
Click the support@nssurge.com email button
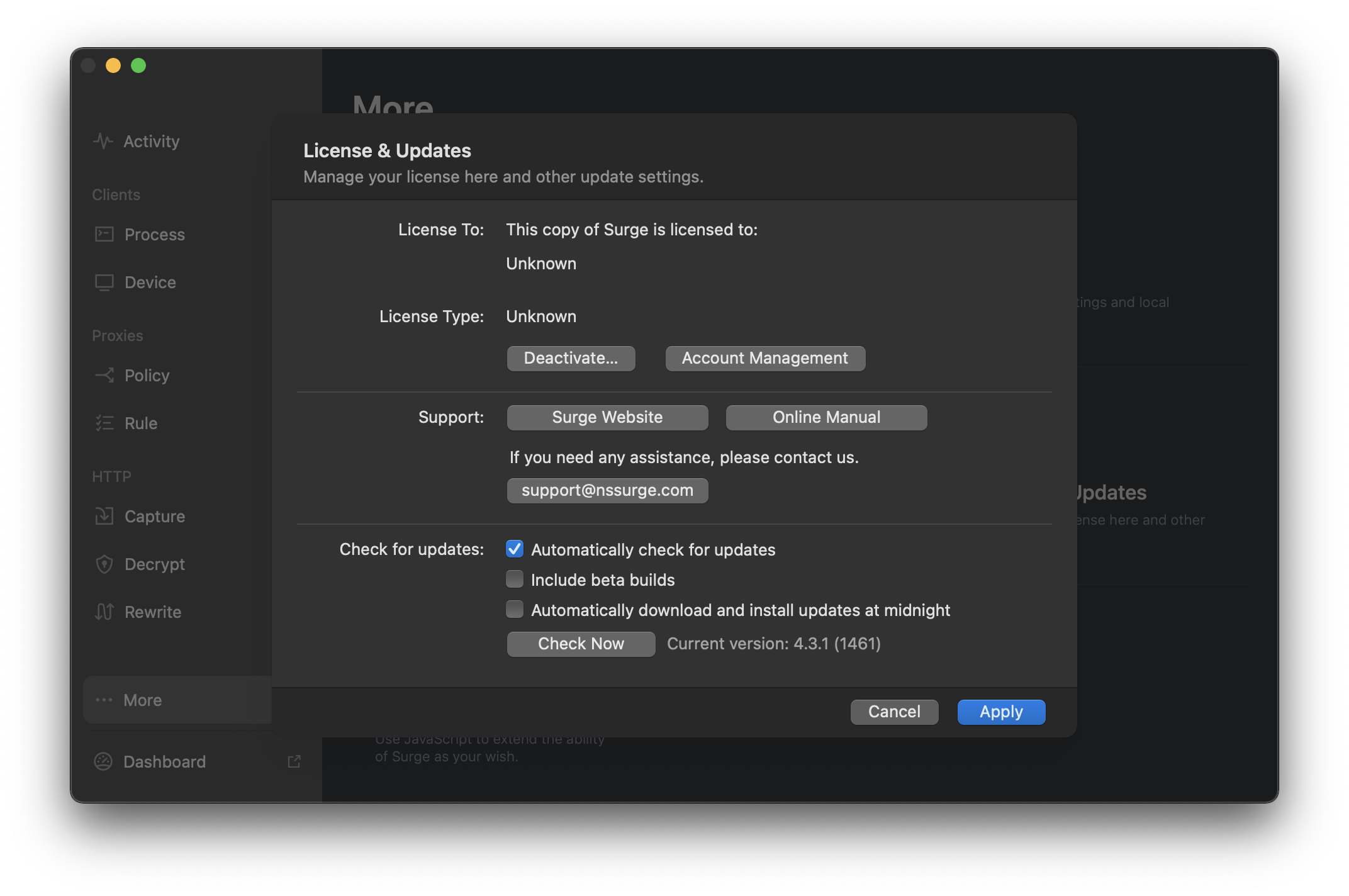[607, 490]
